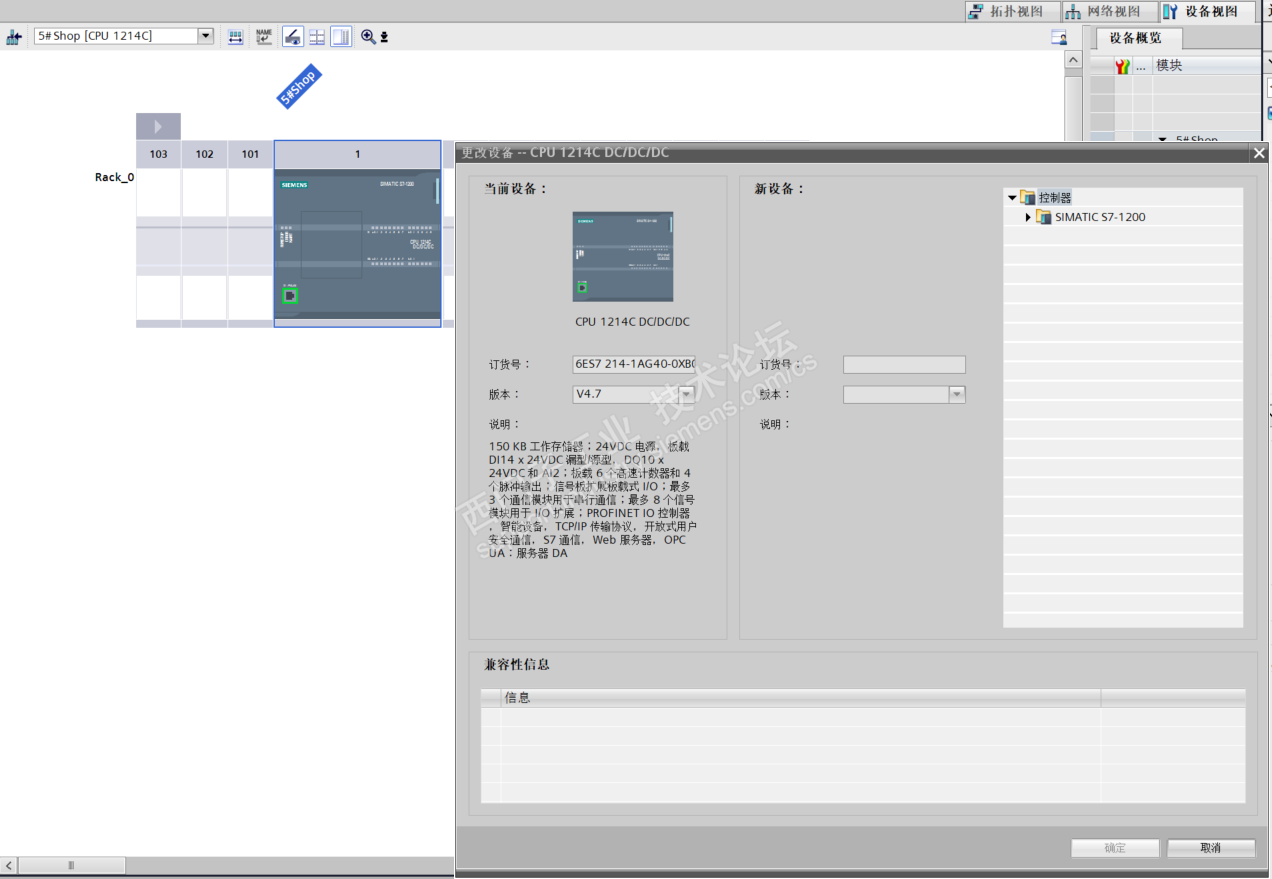This screenshot has height=879, width=1272.
Task: Expand the SIMATIC S7-1200 tree node
Action: [x=1028, y=217]
